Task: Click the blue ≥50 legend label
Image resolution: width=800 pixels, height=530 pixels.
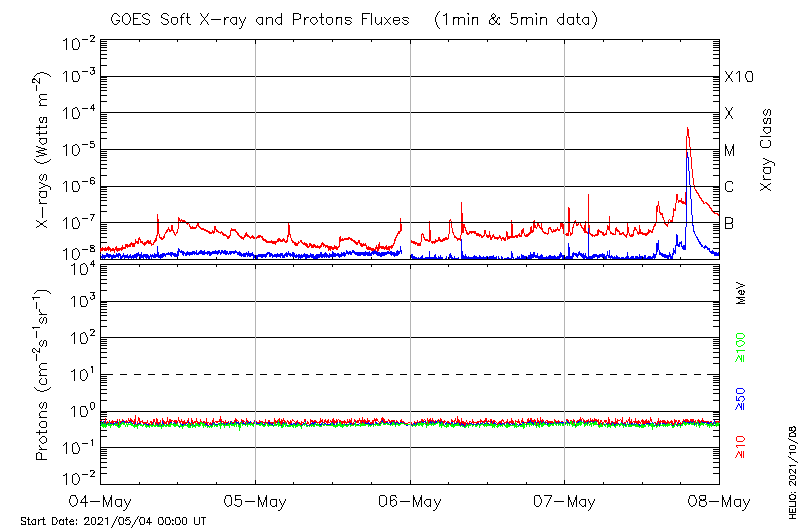Action: (741, 398)
